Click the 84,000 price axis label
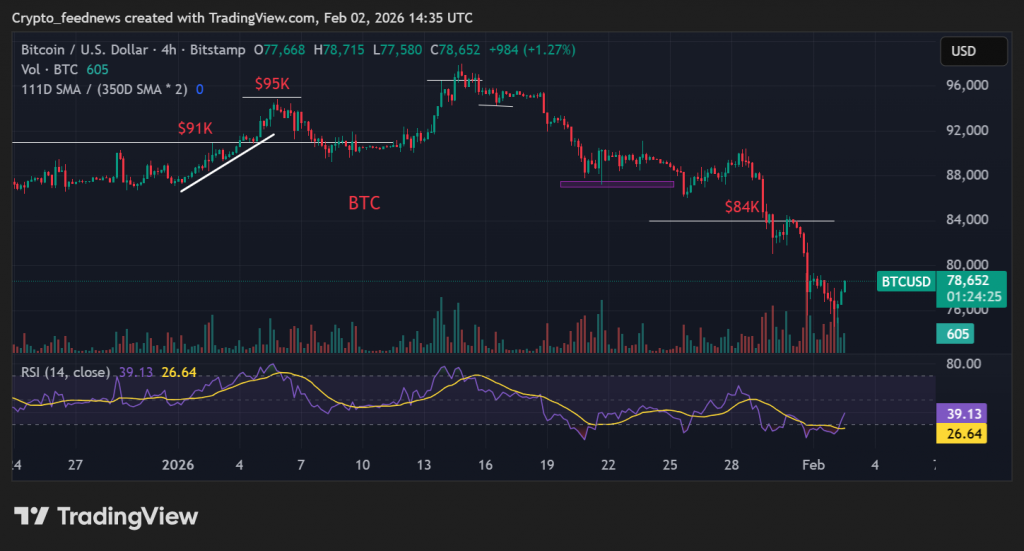This screenshot has width=1024, height=551. coord(967,220)
